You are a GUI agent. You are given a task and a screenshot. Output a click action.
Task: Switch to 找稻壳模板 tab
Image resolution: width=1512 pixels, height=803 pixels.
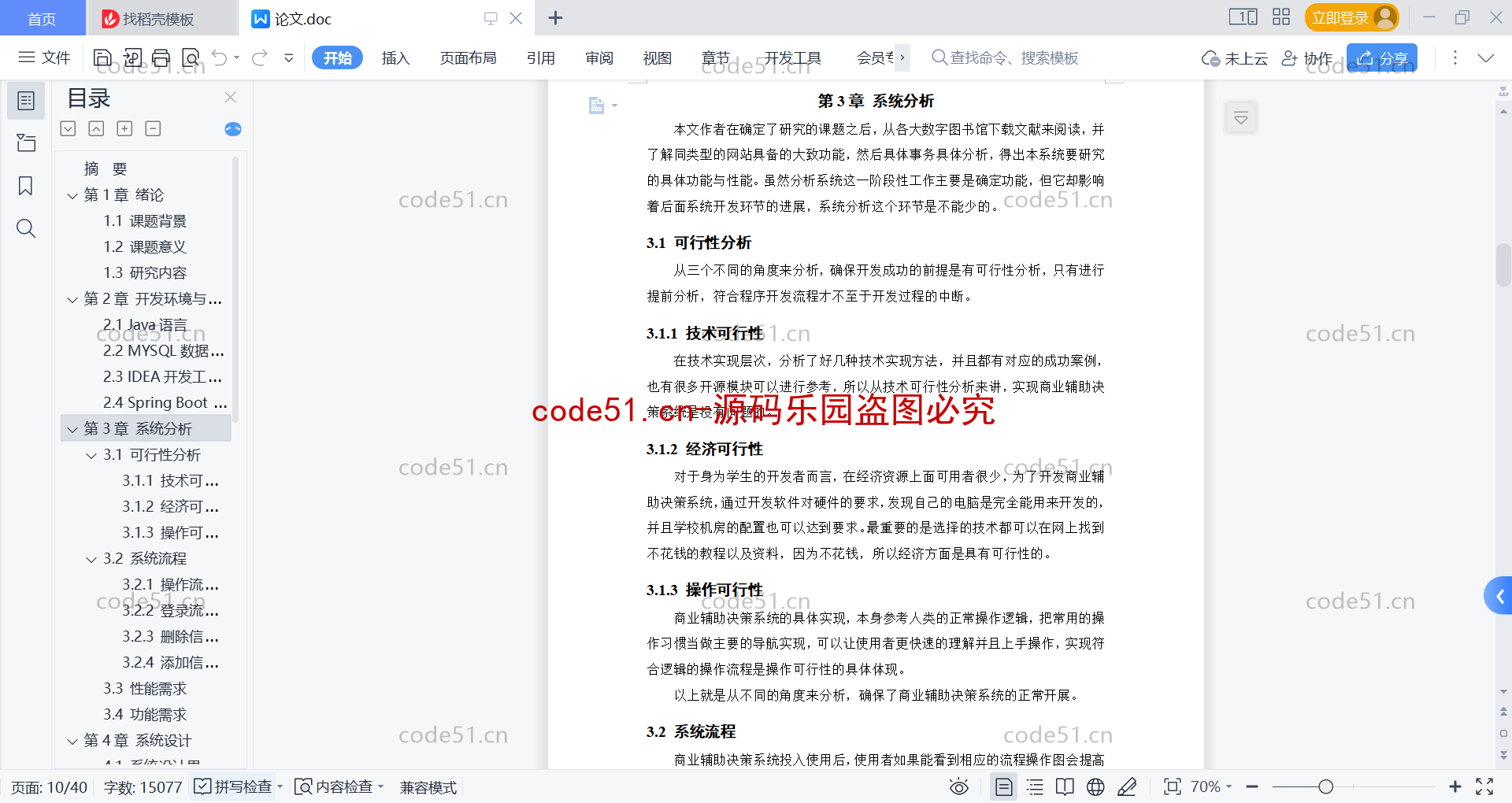161,19
